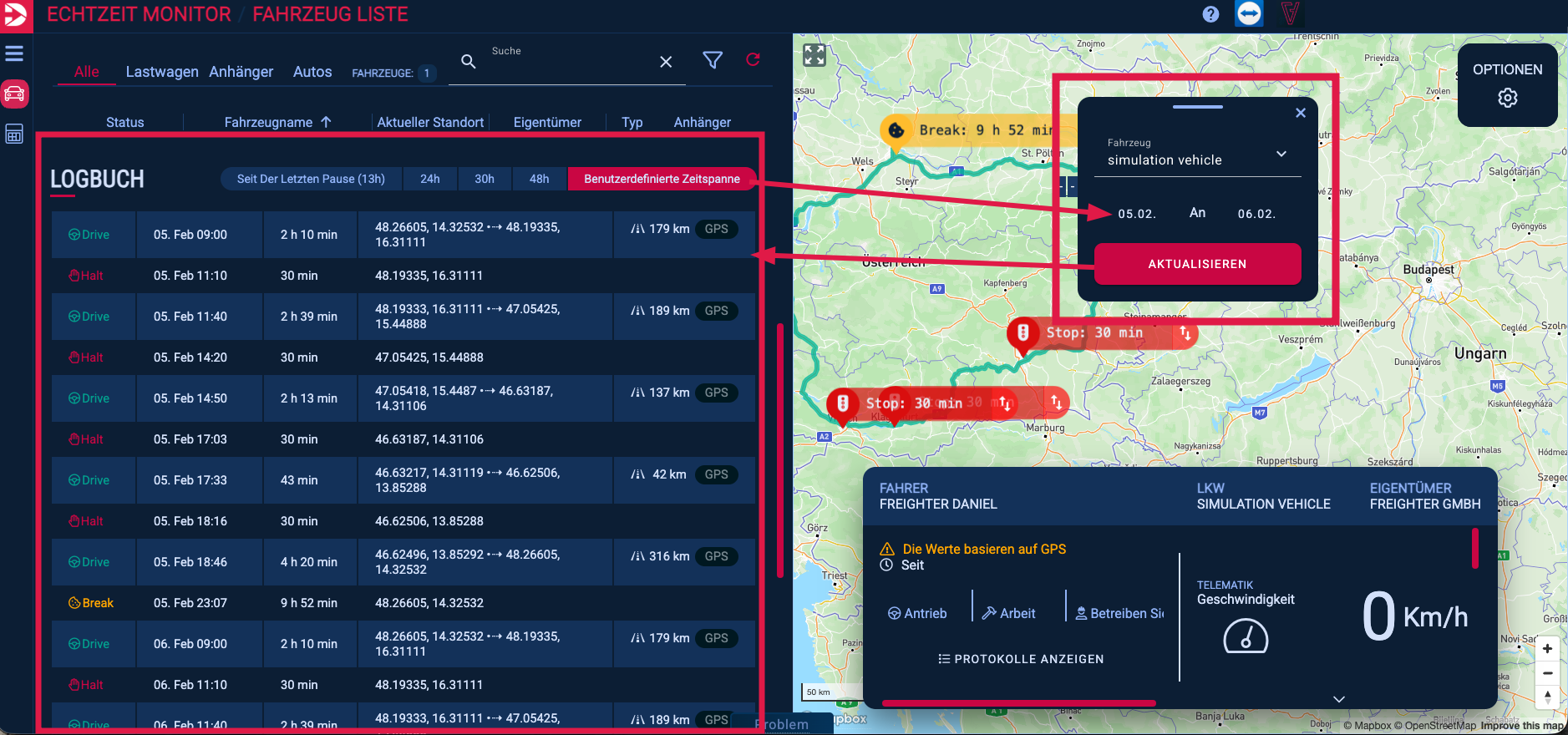Screen dimensions: 1568x735
Task: Open the Optionen gear settings
Action: click(1507, 98)
